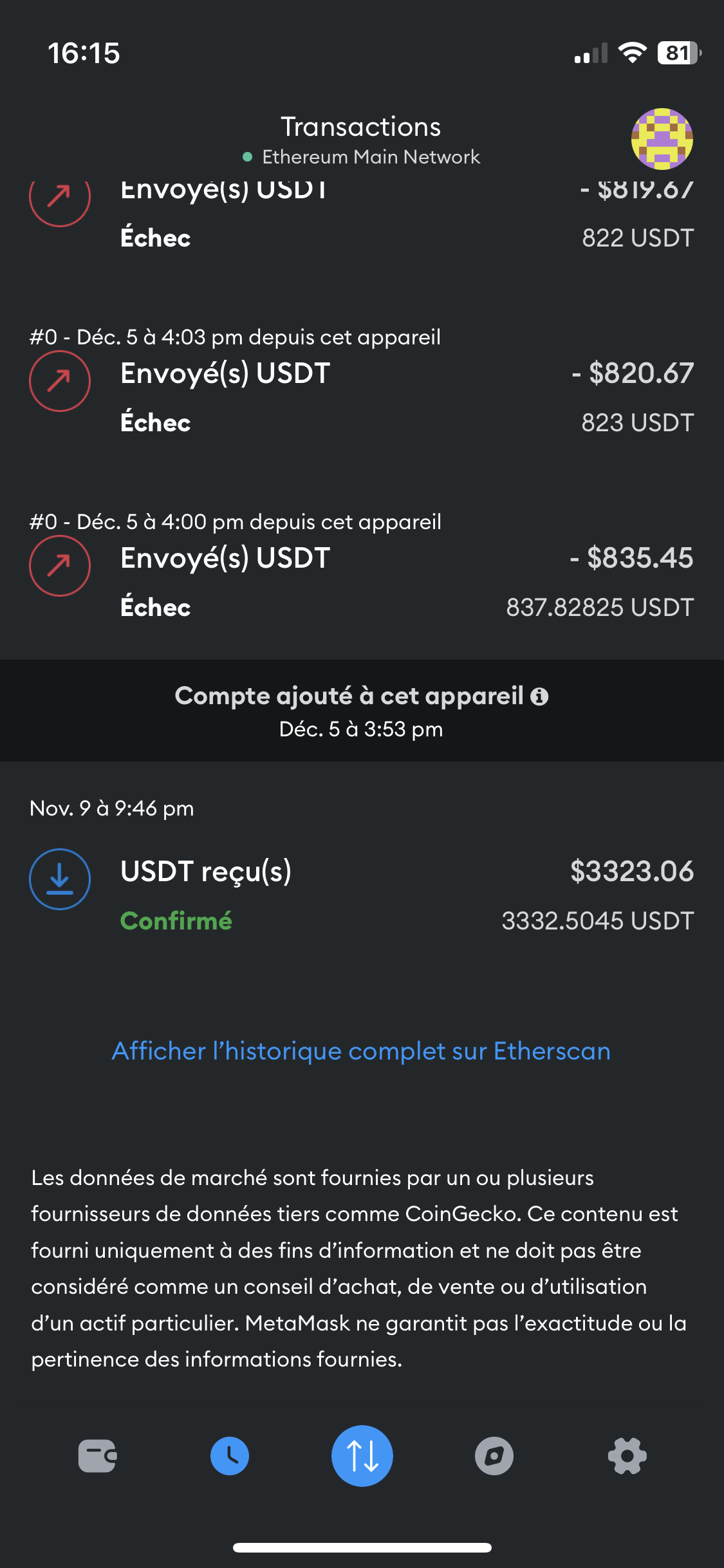Open the failed 837.82825 USDT transaction

tap(360, 582)
